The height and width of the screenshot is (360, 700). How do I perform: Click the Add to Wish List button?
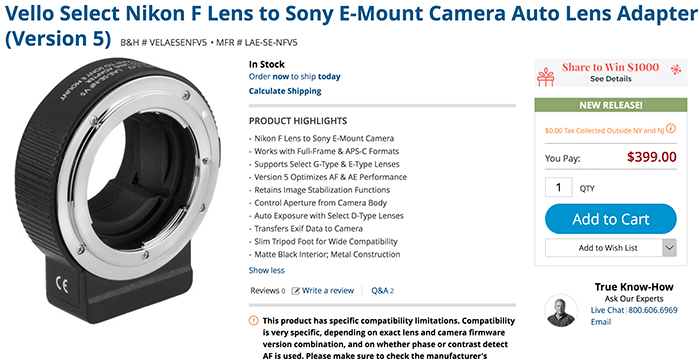pos(604,248)
